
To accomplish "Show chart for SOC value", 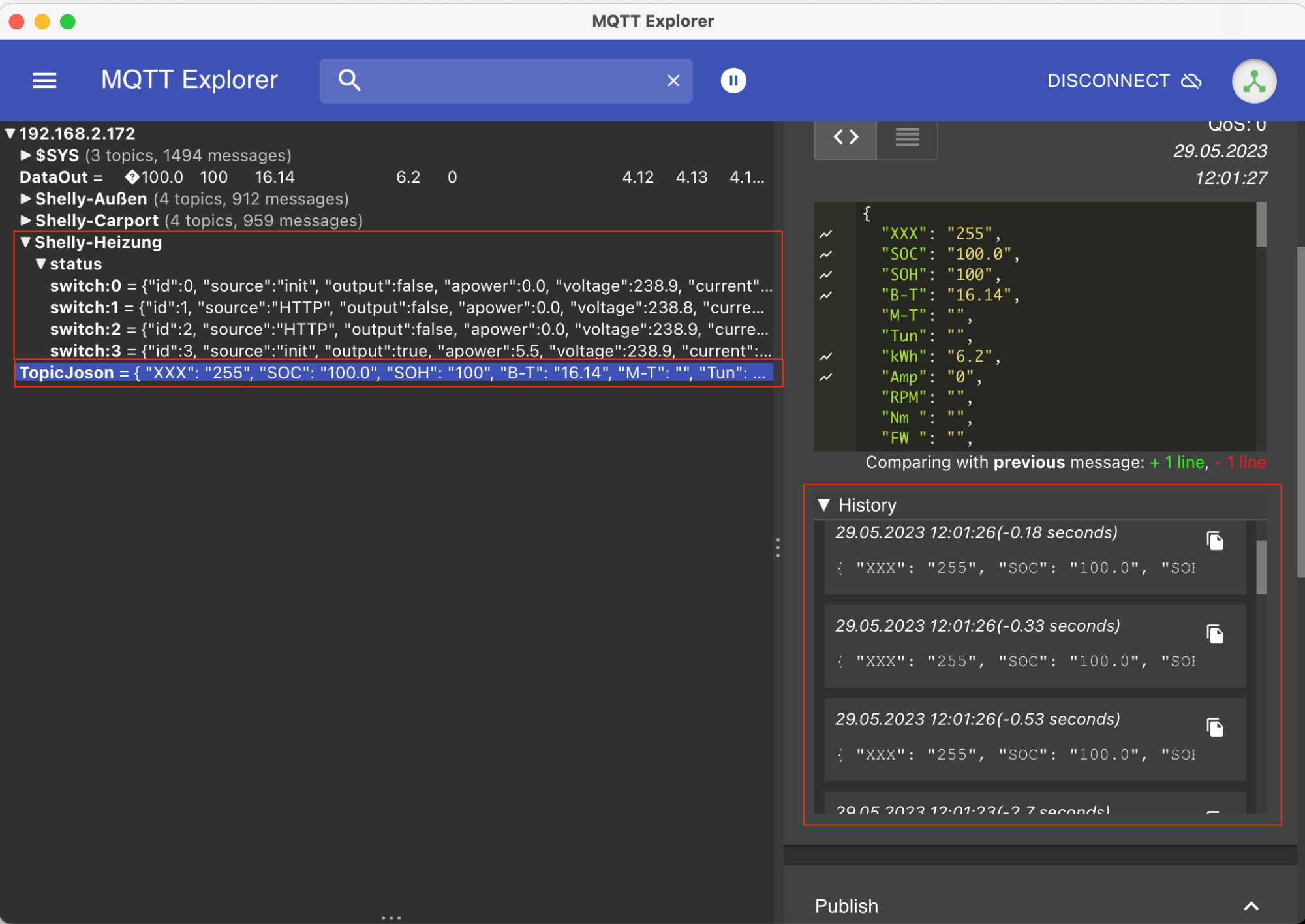I will click(x=826, y=254).
